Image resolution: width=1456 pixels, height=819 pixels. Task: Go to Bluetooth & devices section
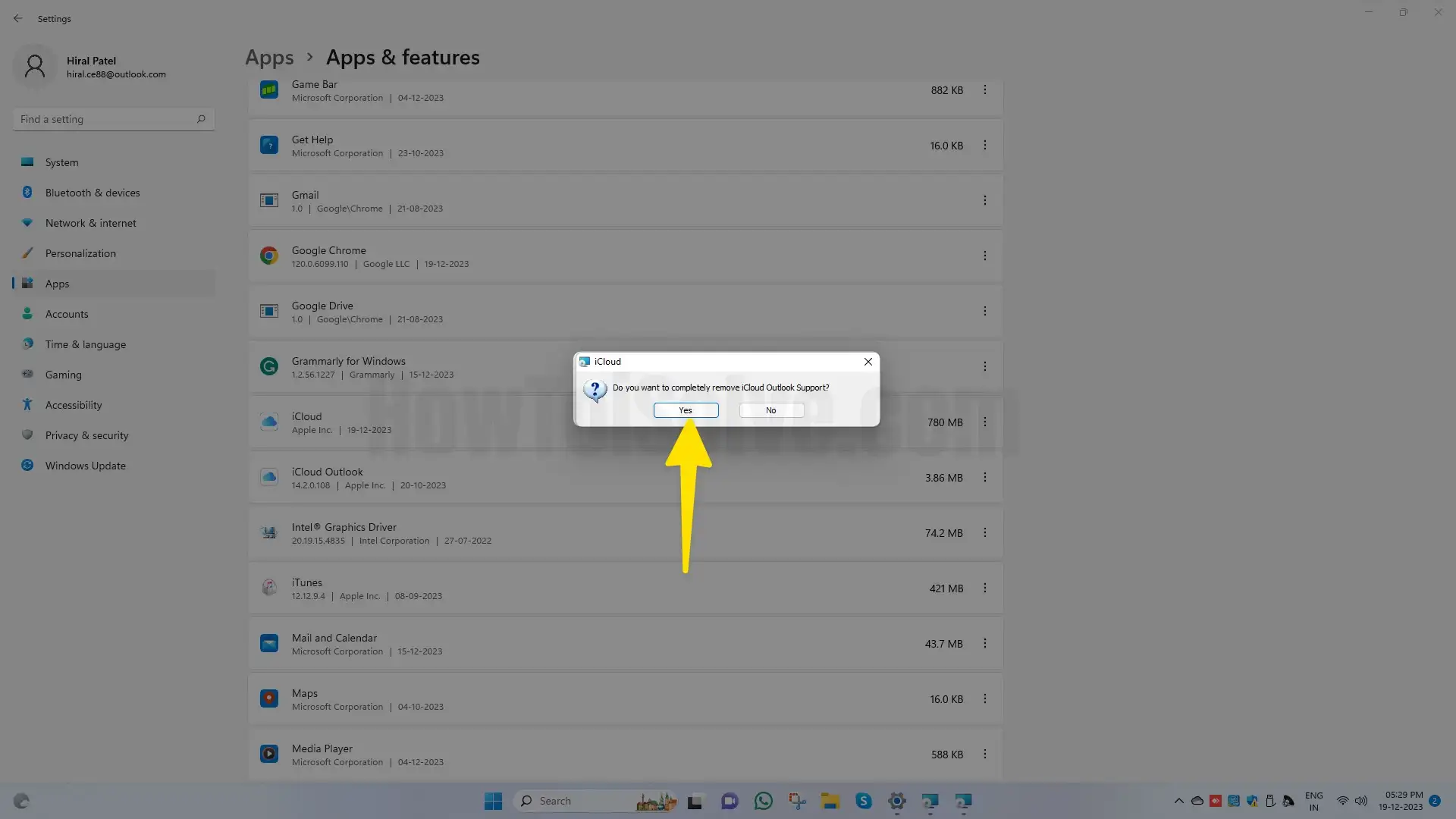point(92,193)
